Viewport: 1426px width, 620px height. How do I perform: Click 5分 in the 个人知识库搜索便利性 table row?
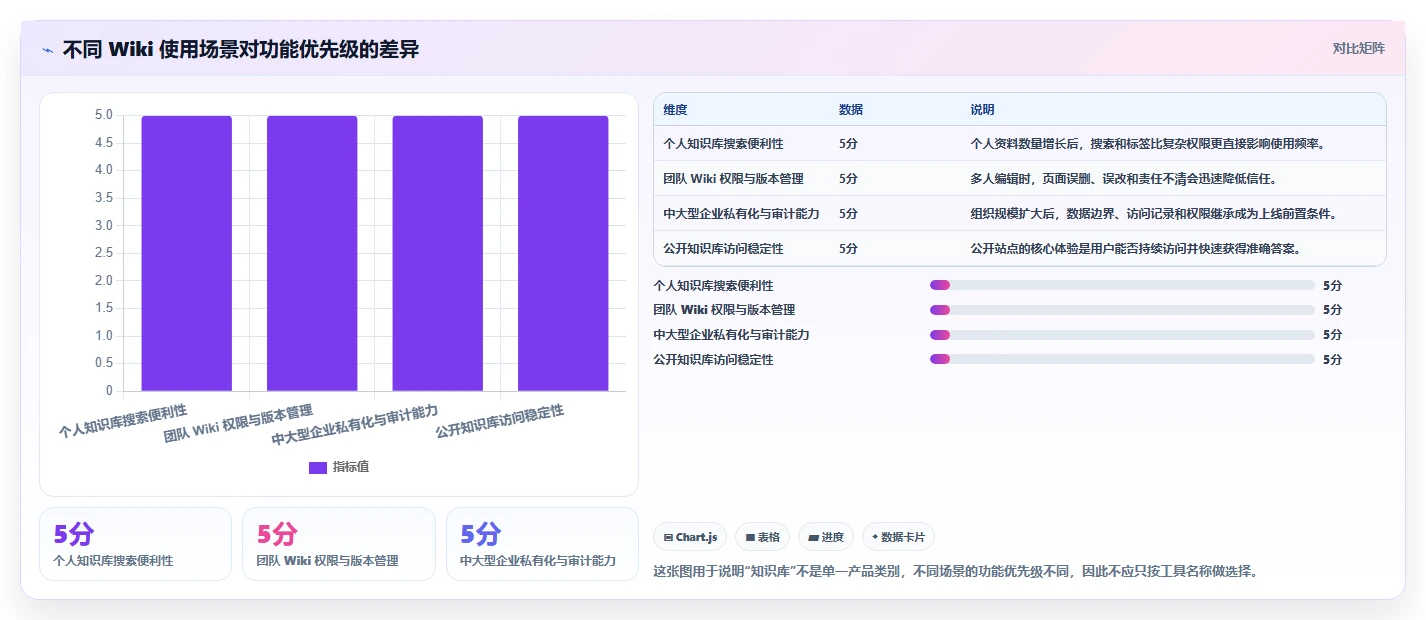pyautogui.click(x=848, y=144)
